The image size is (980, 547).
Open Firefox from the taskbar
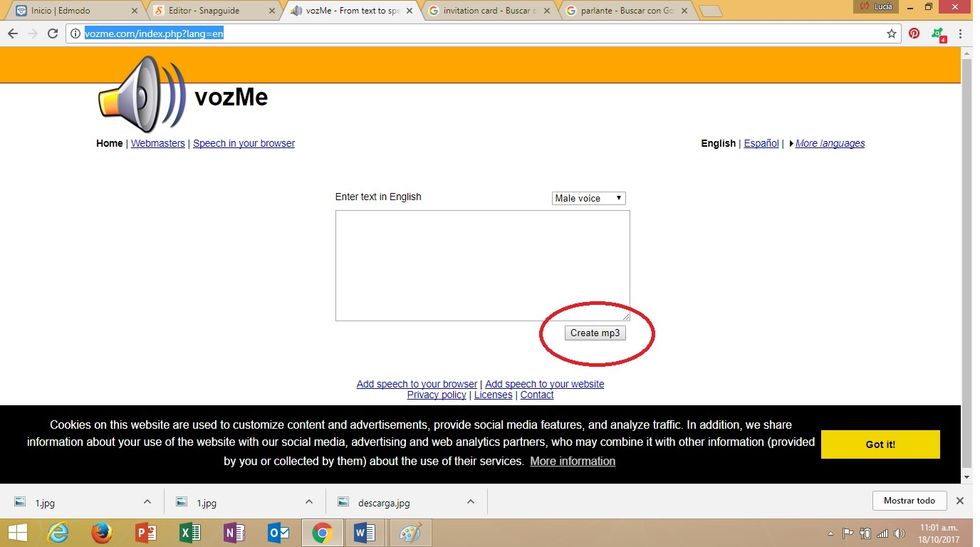[x=101, y=533]
